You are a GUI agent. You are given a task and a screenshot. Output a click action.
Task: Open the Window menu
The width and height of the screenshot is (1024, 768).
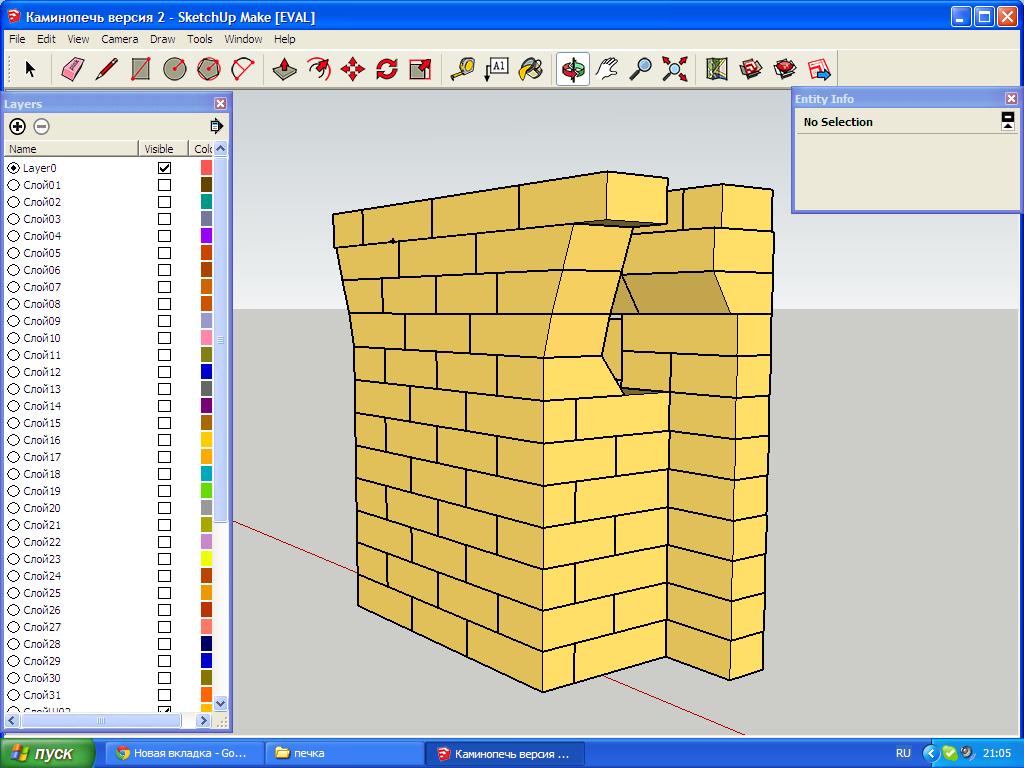[x=243, y=39]
